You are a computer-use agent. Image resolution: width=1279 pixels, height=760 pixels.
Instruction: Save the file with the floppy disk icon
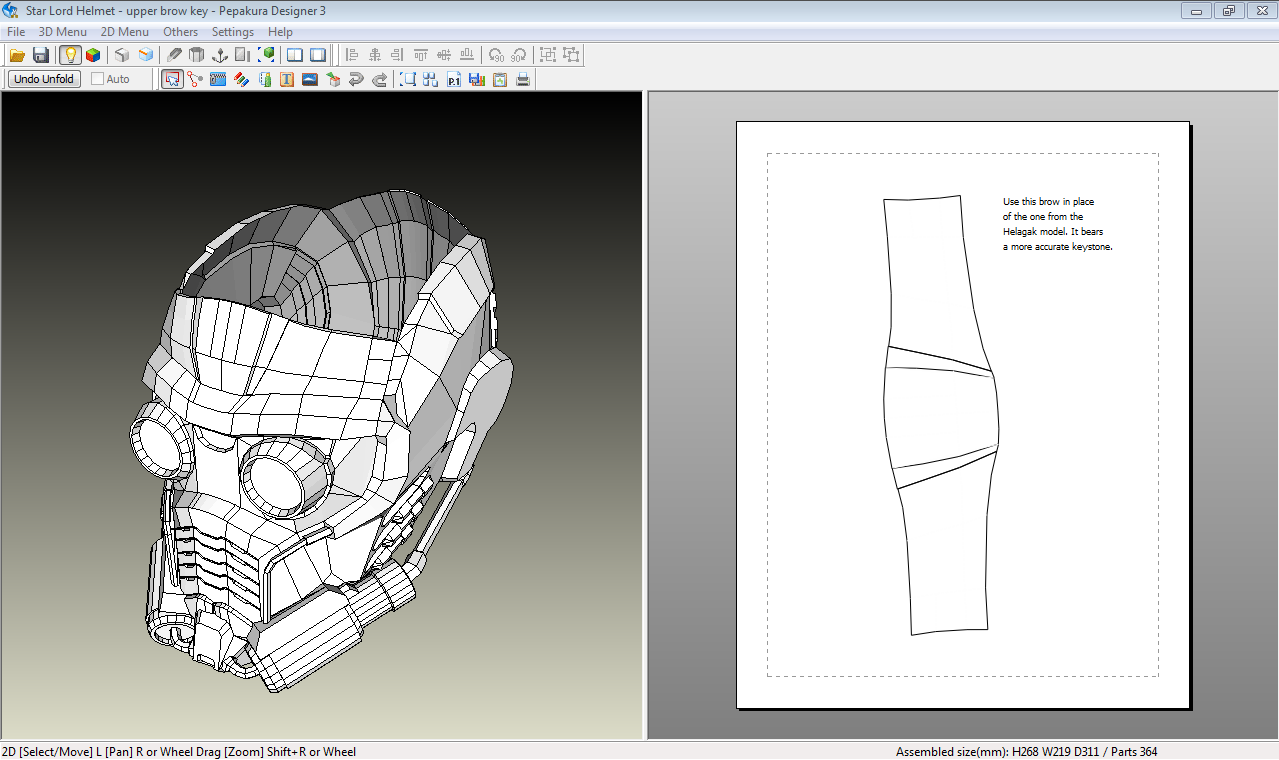pos(41,55)
